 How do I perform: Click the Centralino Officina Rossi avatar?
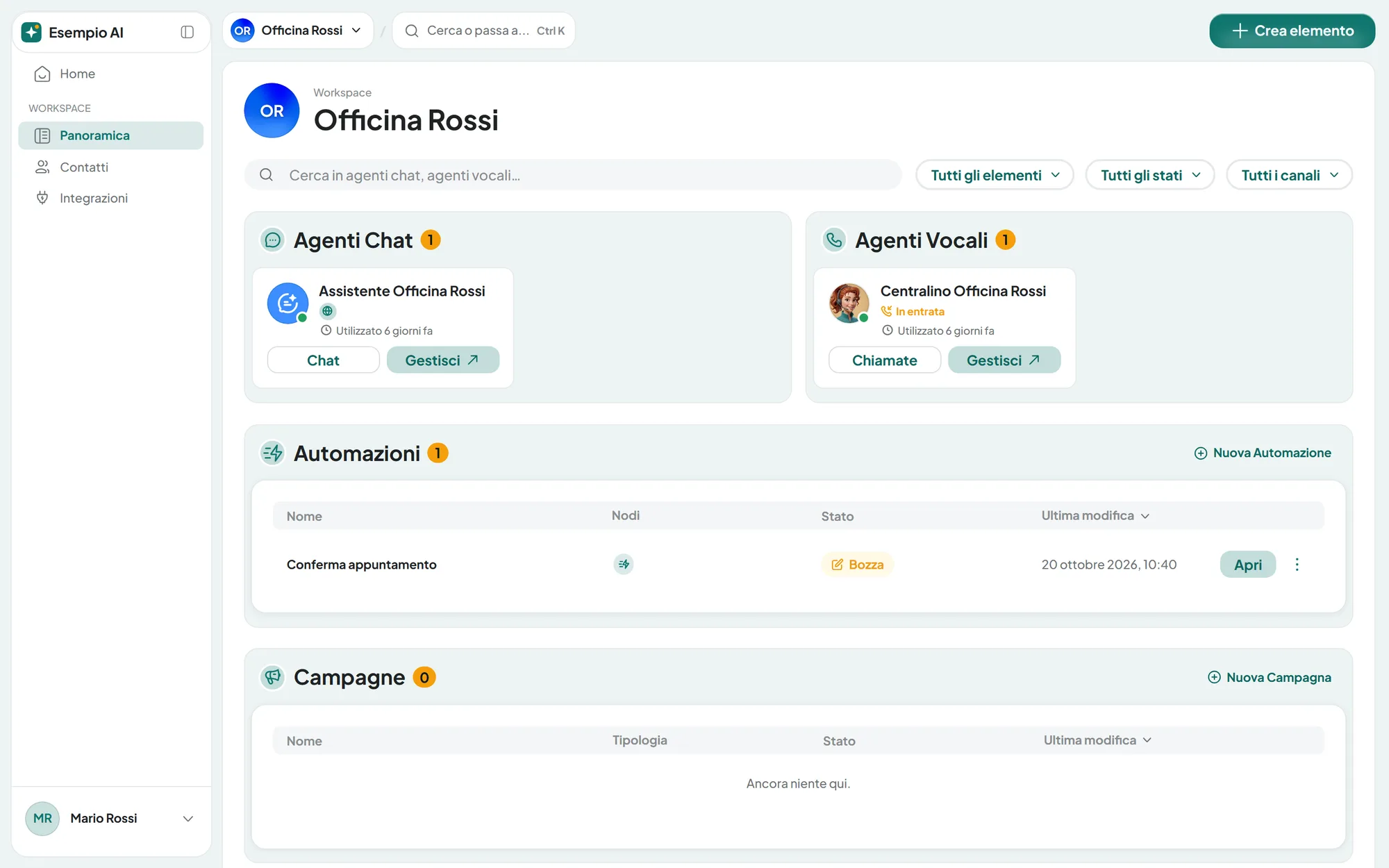(x=849, y=303)
